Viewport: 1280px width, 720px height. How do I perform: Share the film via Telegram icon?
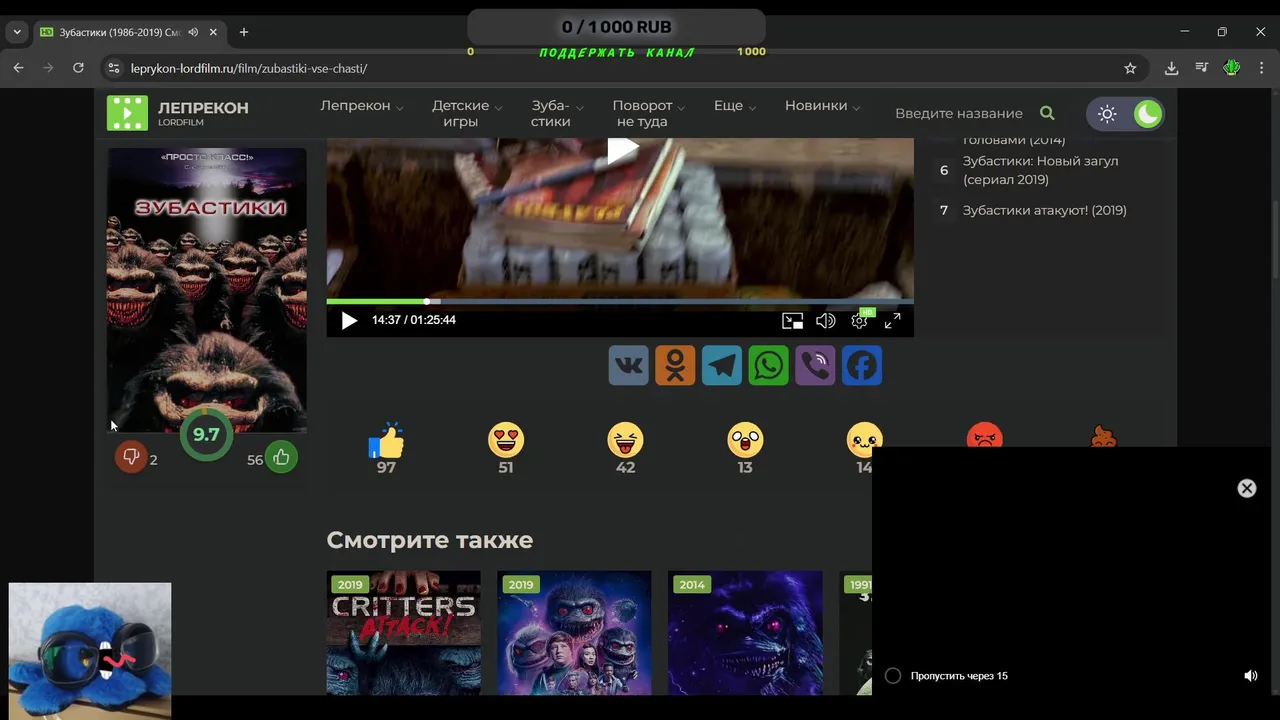tap(722, 366)
